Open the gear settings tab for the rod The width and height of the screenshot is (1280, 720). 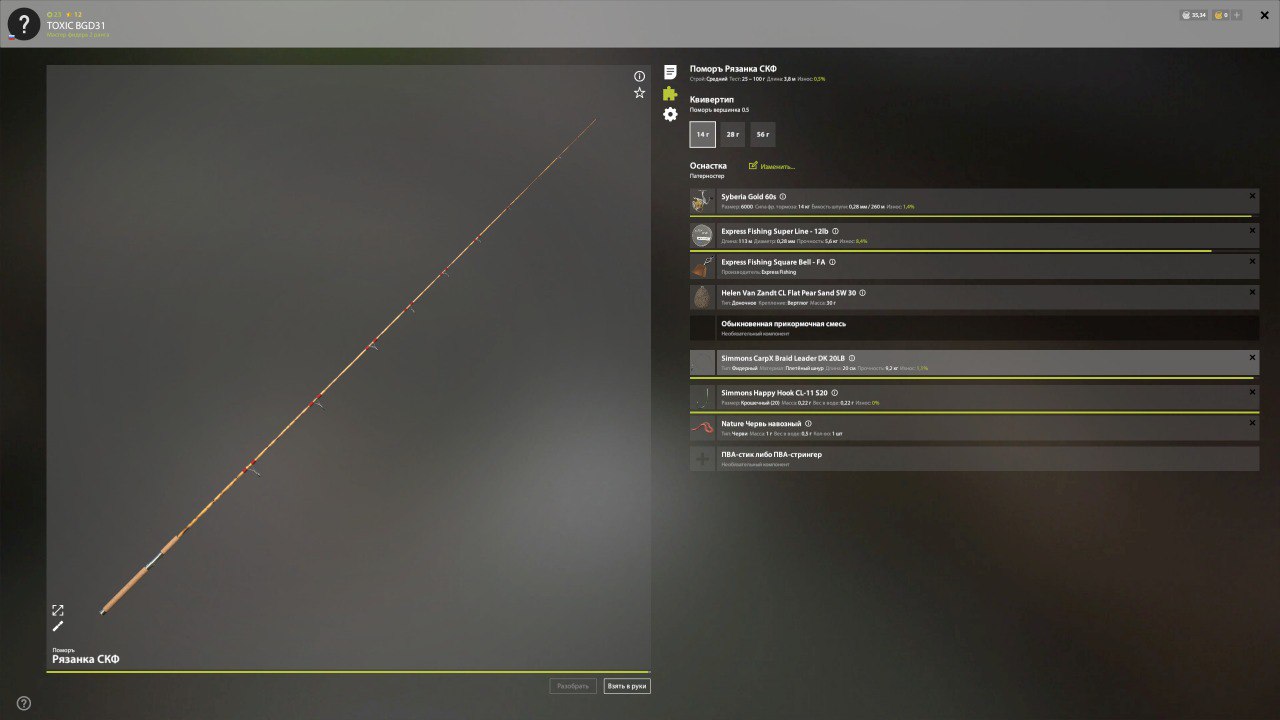(670, 114)
